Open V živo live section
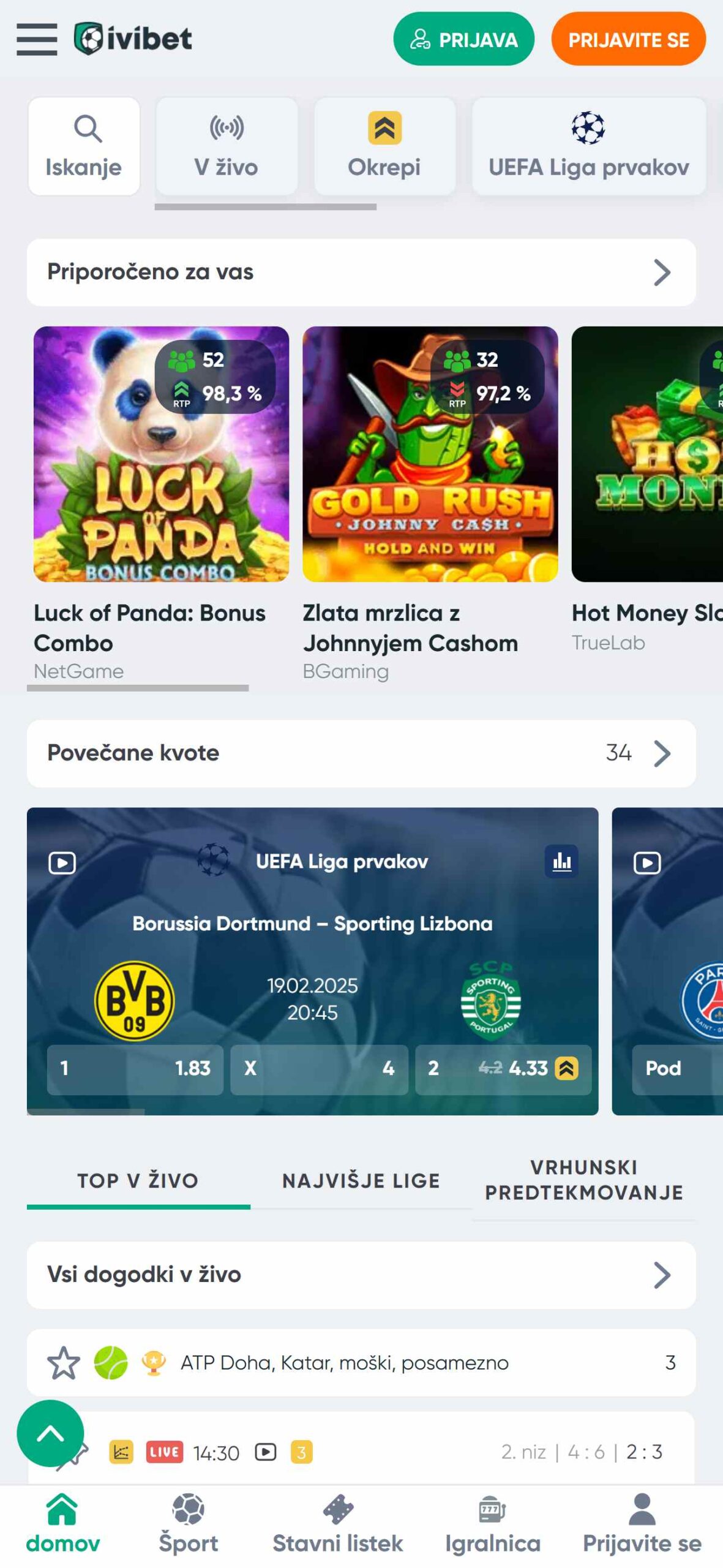 click(227, 146)
